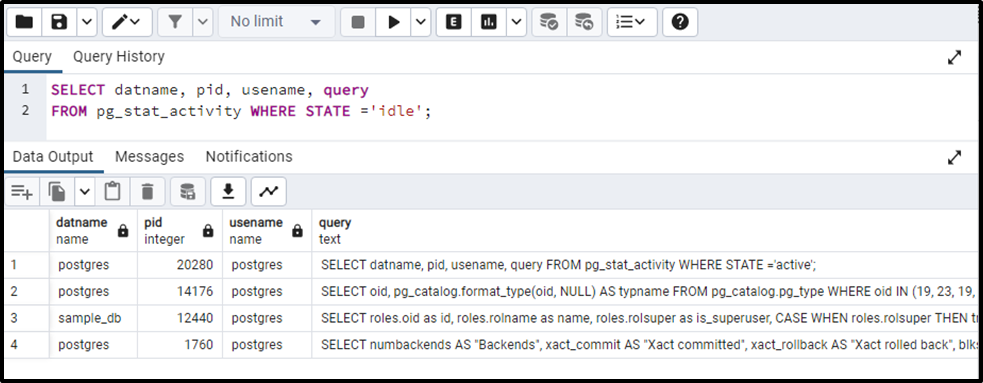
Task: Click editor line 1 SELECT statement
Action: click(x=210, y=90)
